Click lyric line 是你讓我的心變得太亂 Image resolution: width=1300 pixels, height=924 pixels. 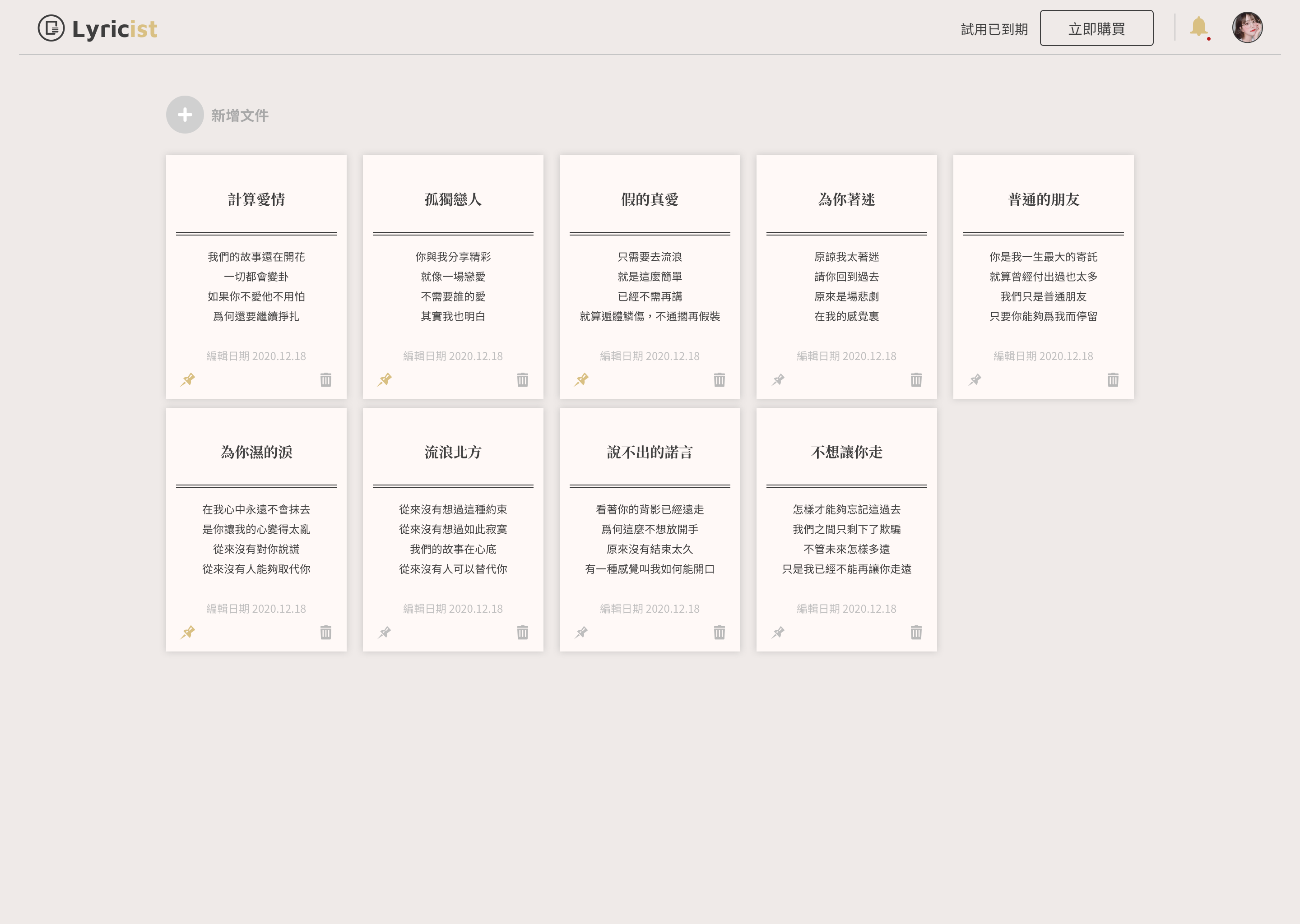pyautogui.click(x=256, y=529)
